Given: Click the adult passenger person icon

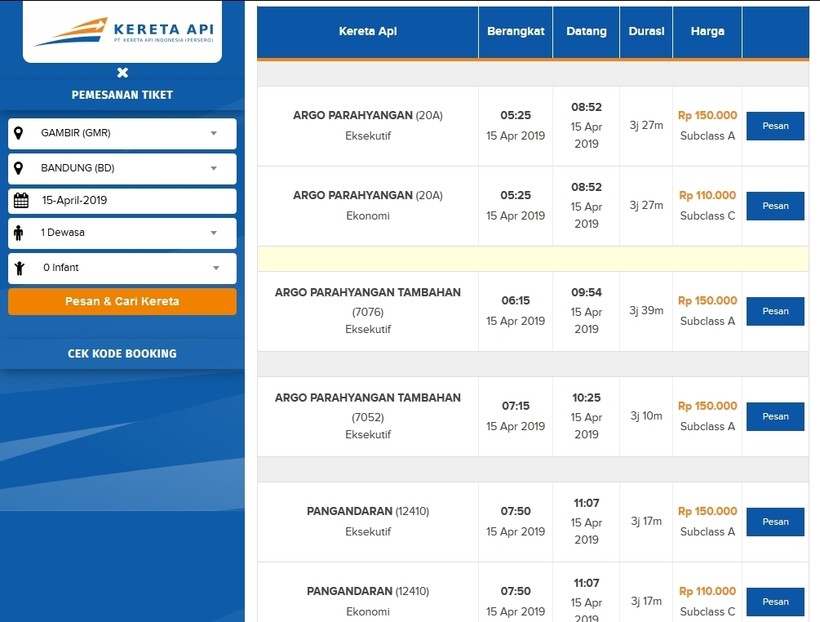Looking at the screenshot, I should pyautogui.click(x=19, y=233).
